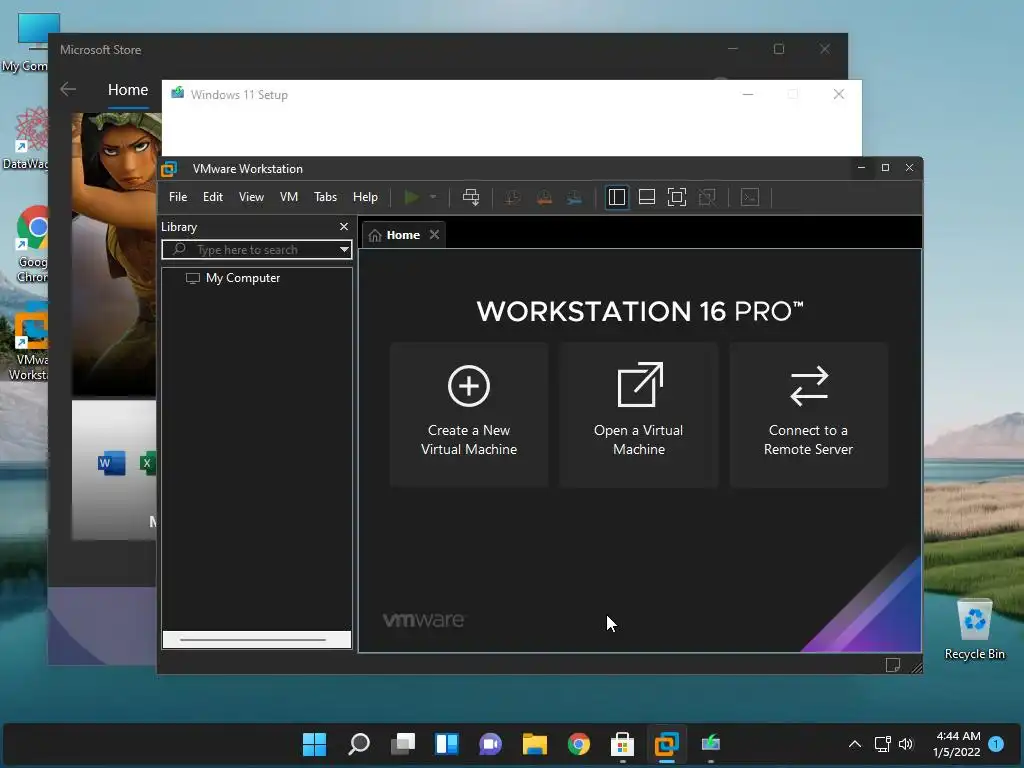Power on the virtual machine with green play button

pos(411,197)
